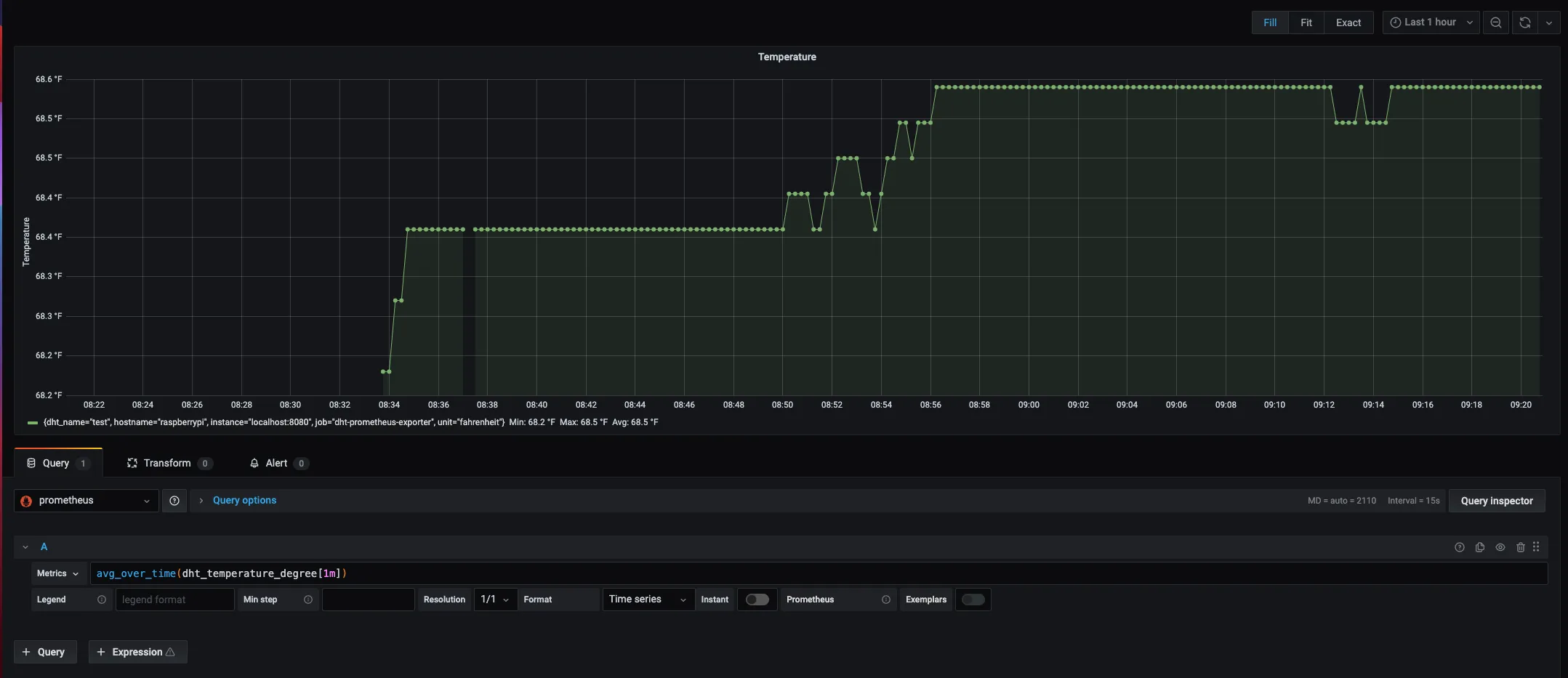Collapse query row A
Screen dimensions: 1568x678
(x=25, y=547)
